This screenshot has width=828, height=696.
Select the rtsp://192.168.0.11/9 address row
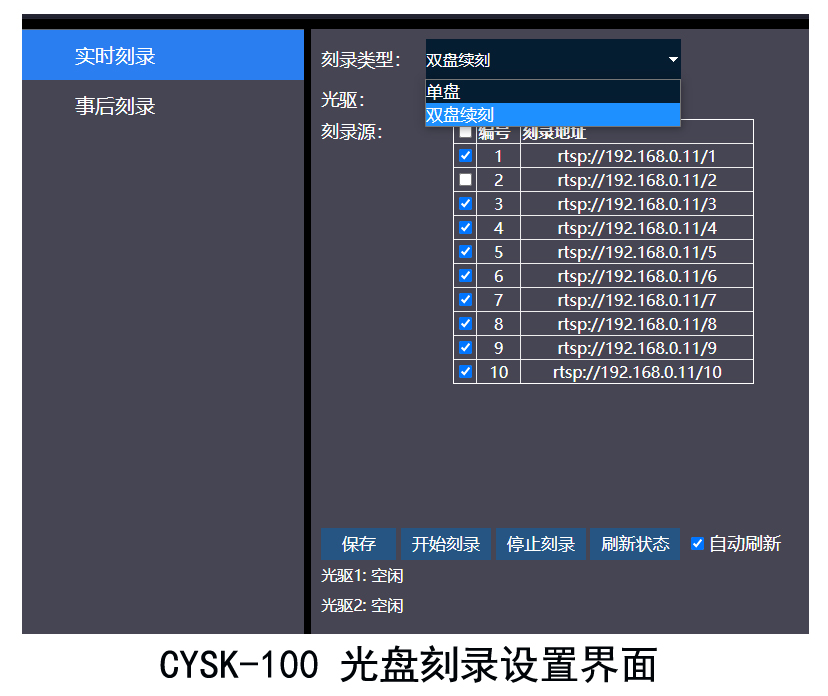pos(637,348)
